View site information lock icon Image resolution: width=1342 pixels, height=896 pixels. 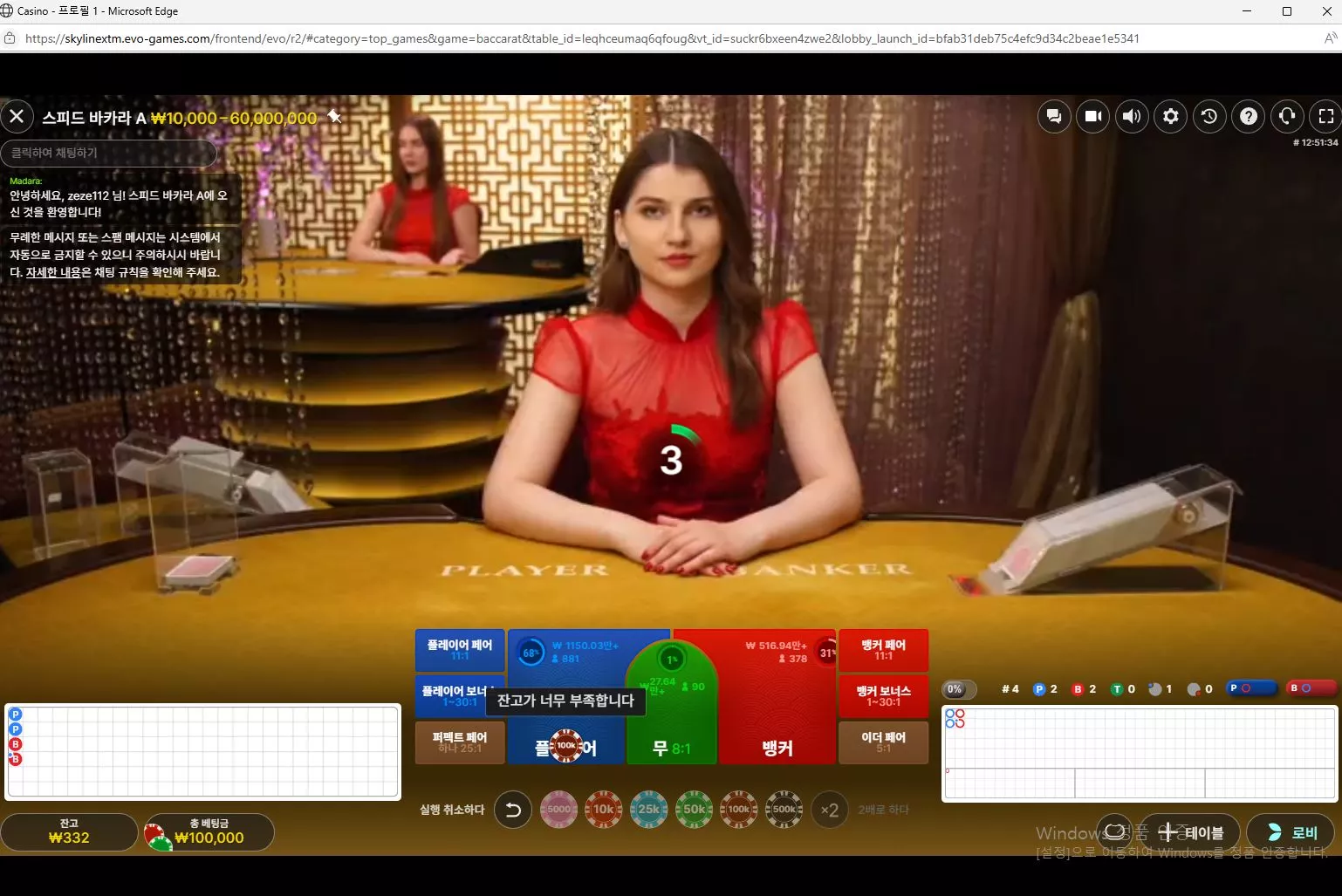[10, 38]
